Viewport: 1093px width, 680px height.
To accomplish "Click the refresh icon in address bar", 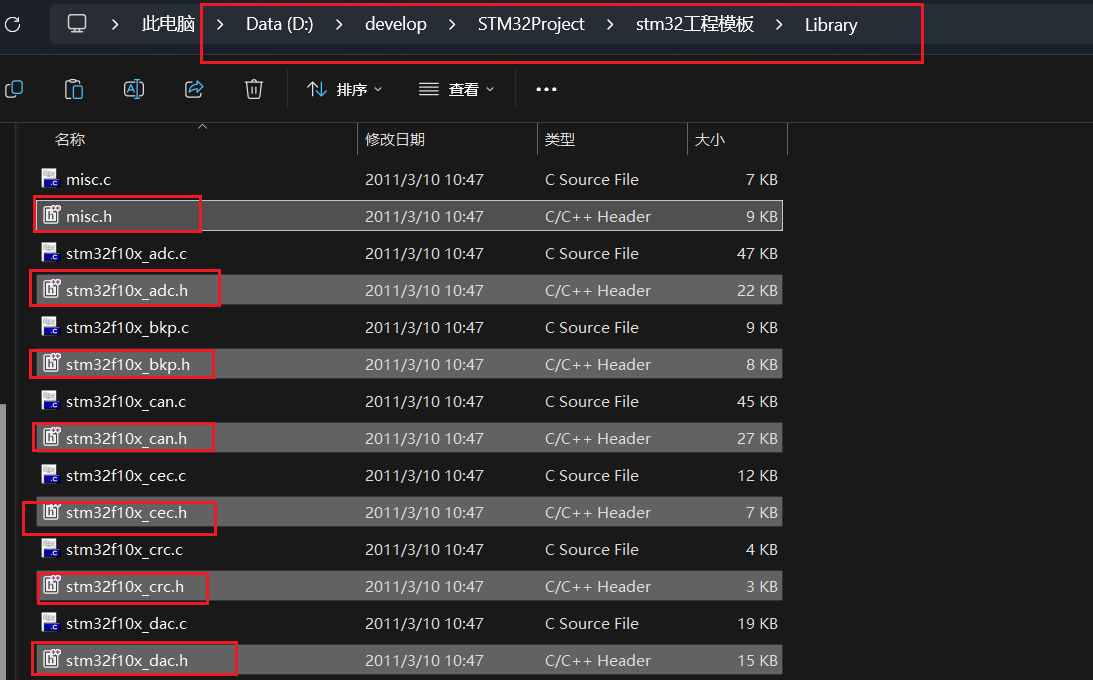I will click(13, 24).
